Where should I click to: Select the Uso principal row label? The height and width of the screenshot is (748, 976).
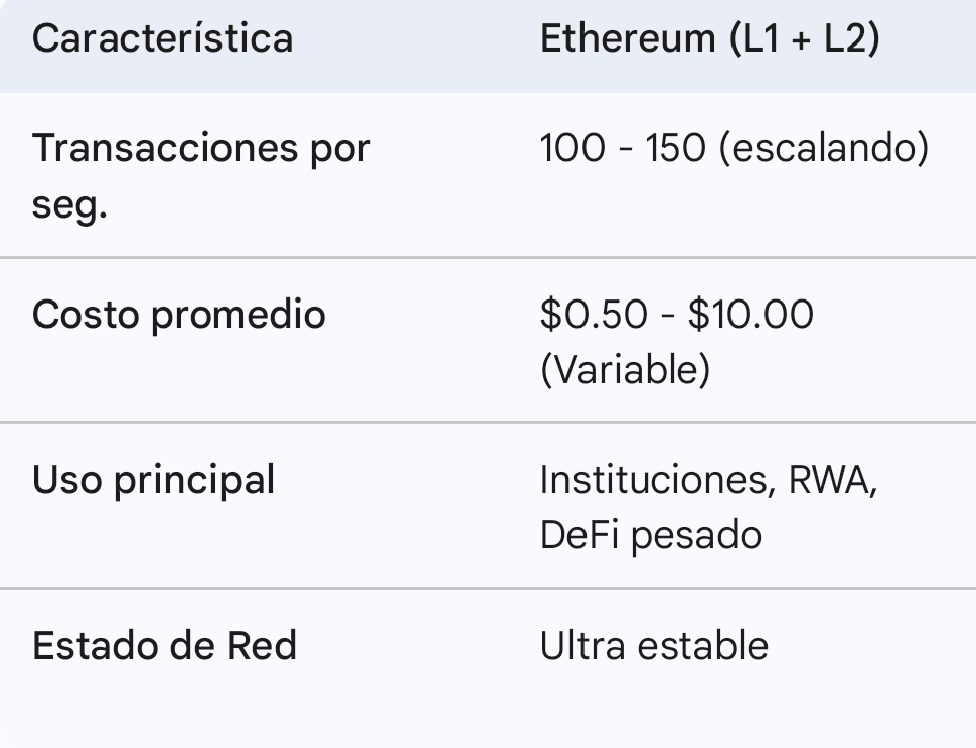click(x=153, y=480)
